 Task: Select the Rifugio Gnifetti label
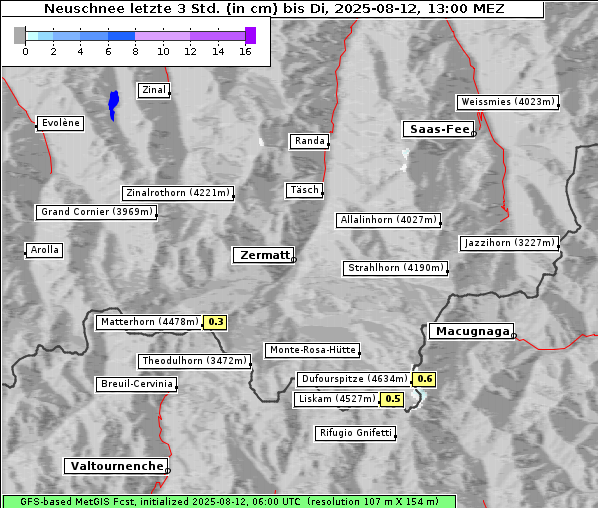tap(355, 433)
